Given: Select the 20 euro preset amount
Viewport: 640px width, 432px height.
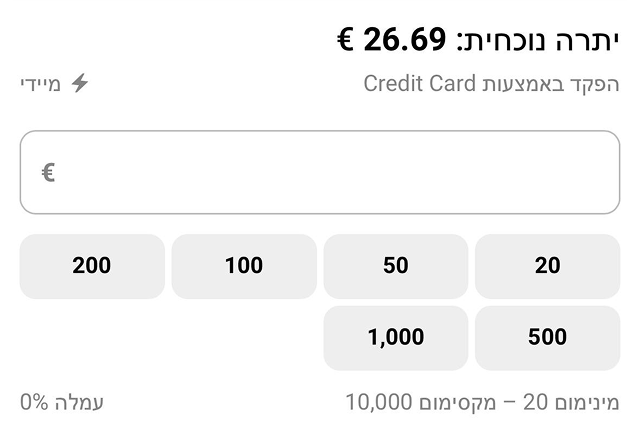Looking at the screenshot, I should (547, 266).
